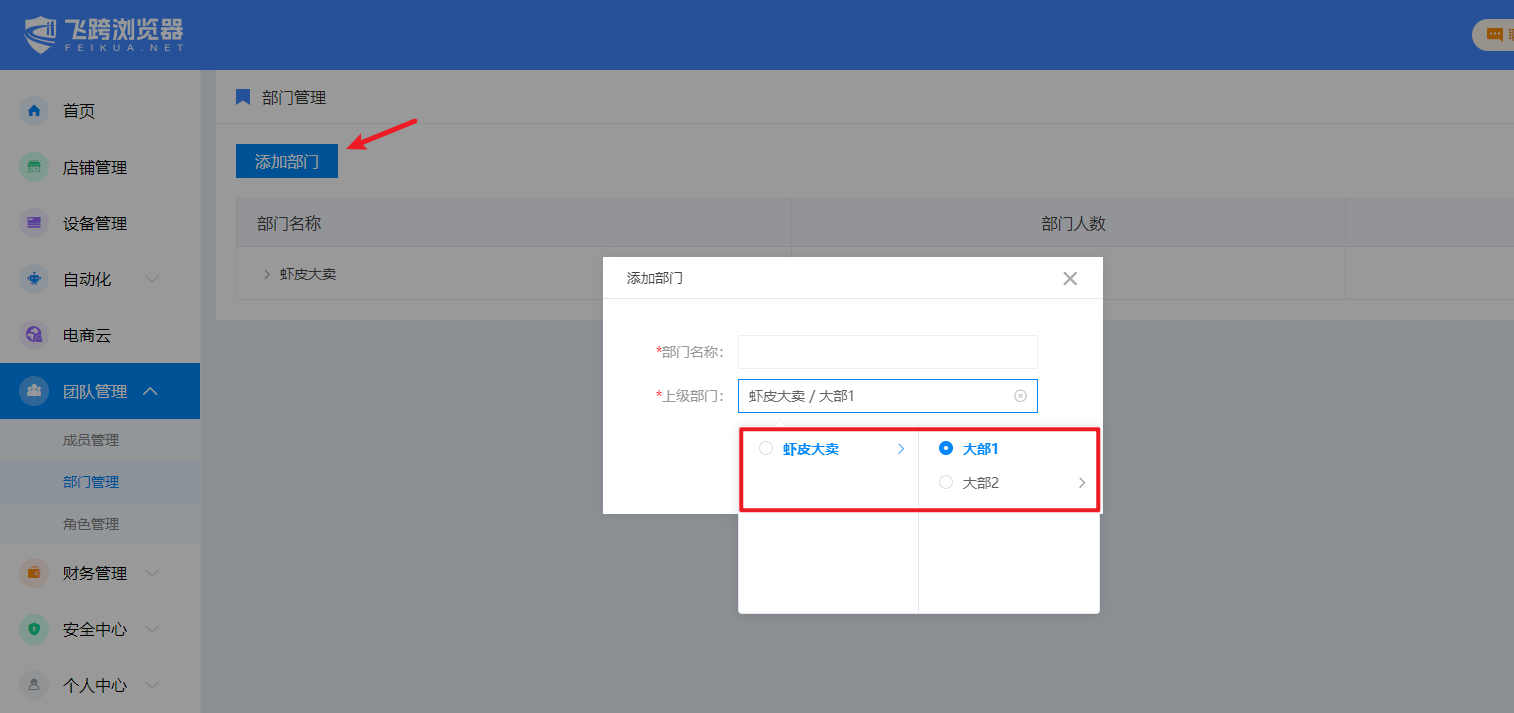Select the 大部1 radio button

(x=946, y=449)
